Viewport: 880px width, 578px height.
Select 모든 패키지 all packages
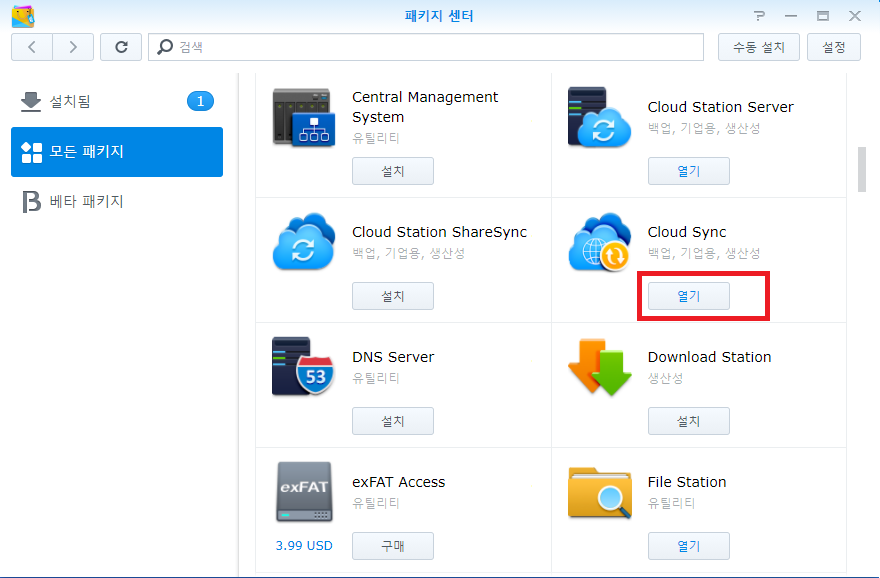point(117,152)
